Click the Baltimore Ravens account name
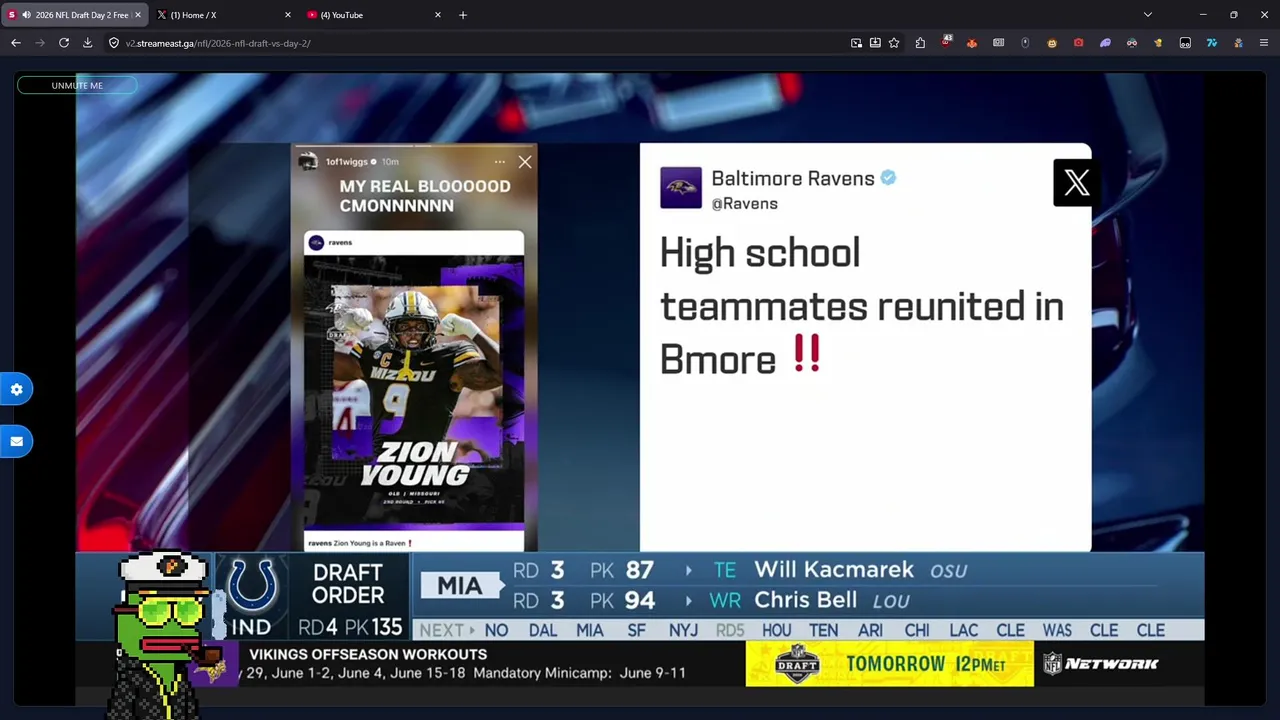The width and height of the screenshot is (1280, 720). click(793, 179)
